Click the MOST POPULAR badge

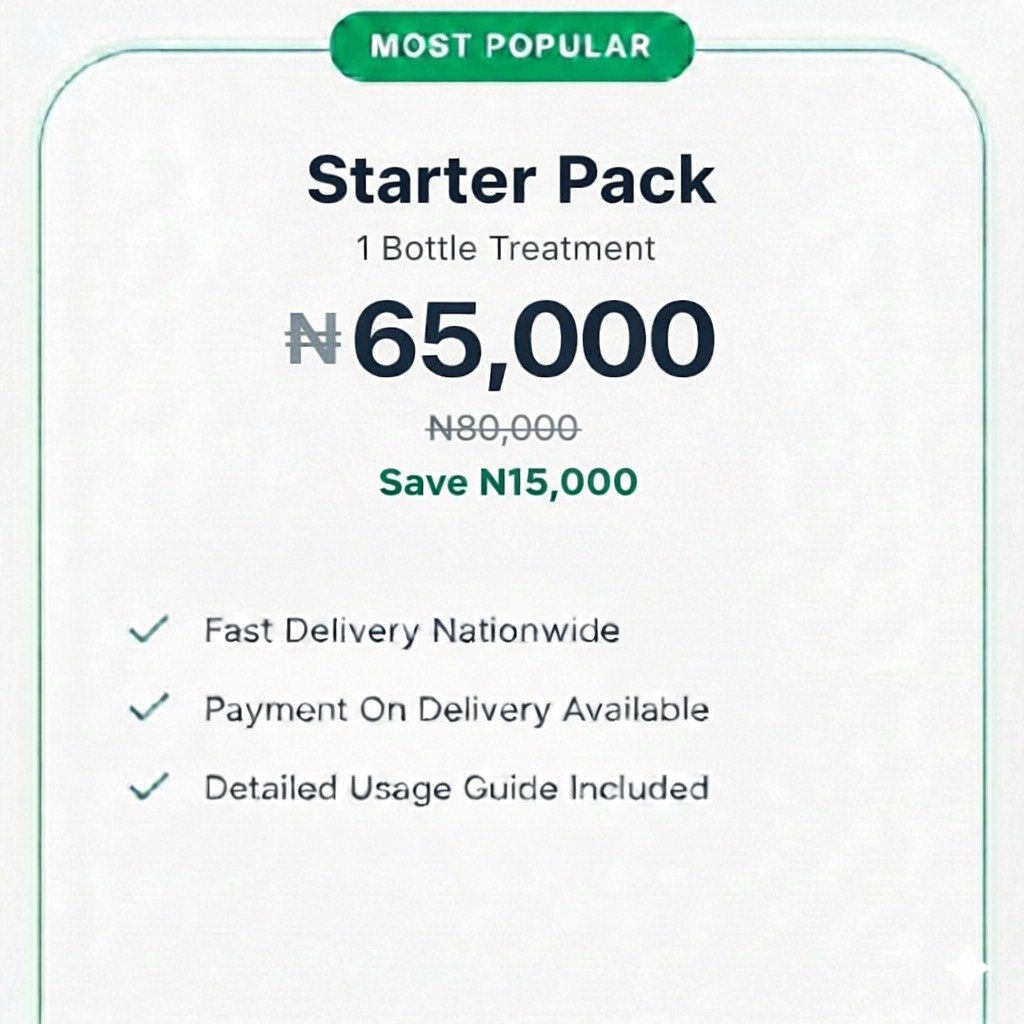click(511, 46)
